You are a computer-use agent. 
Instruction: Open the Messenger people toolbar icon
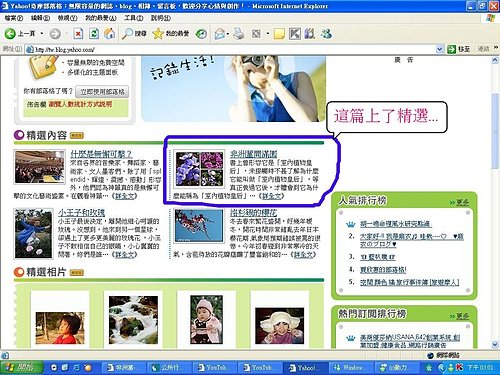click(326, 34)
